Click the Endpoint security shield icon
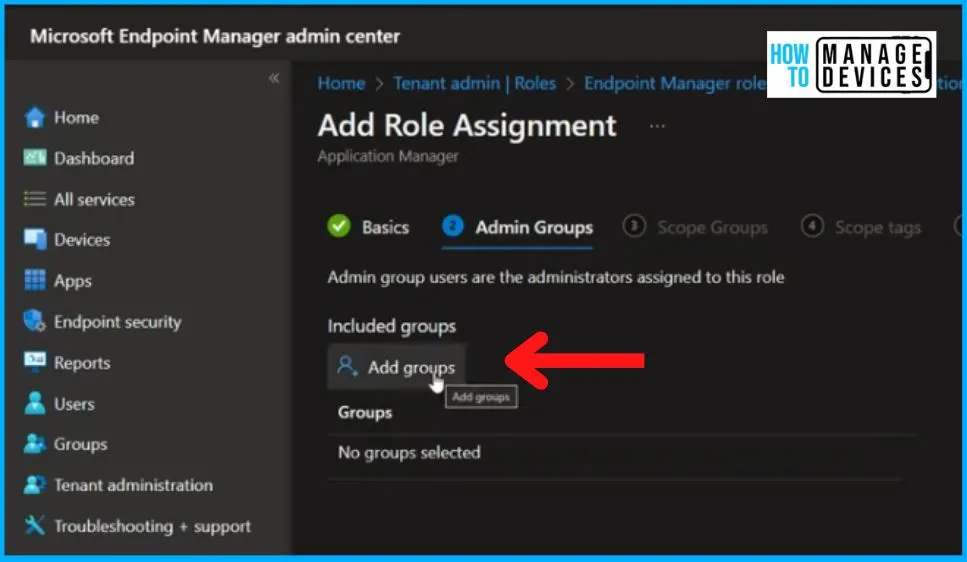Image resolution: width=967 pixels, height=562 pixels. [x=35, y=321]
